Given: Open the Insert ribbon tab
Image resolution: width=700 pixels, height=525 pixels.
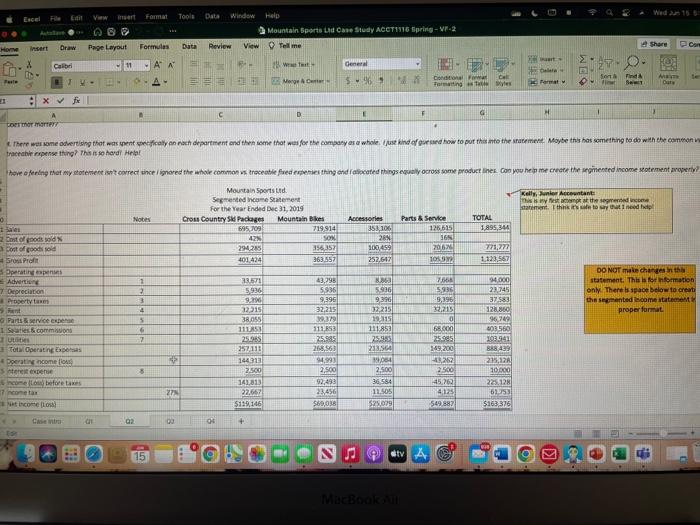Looking at the screenshot, I should [39, 48].
